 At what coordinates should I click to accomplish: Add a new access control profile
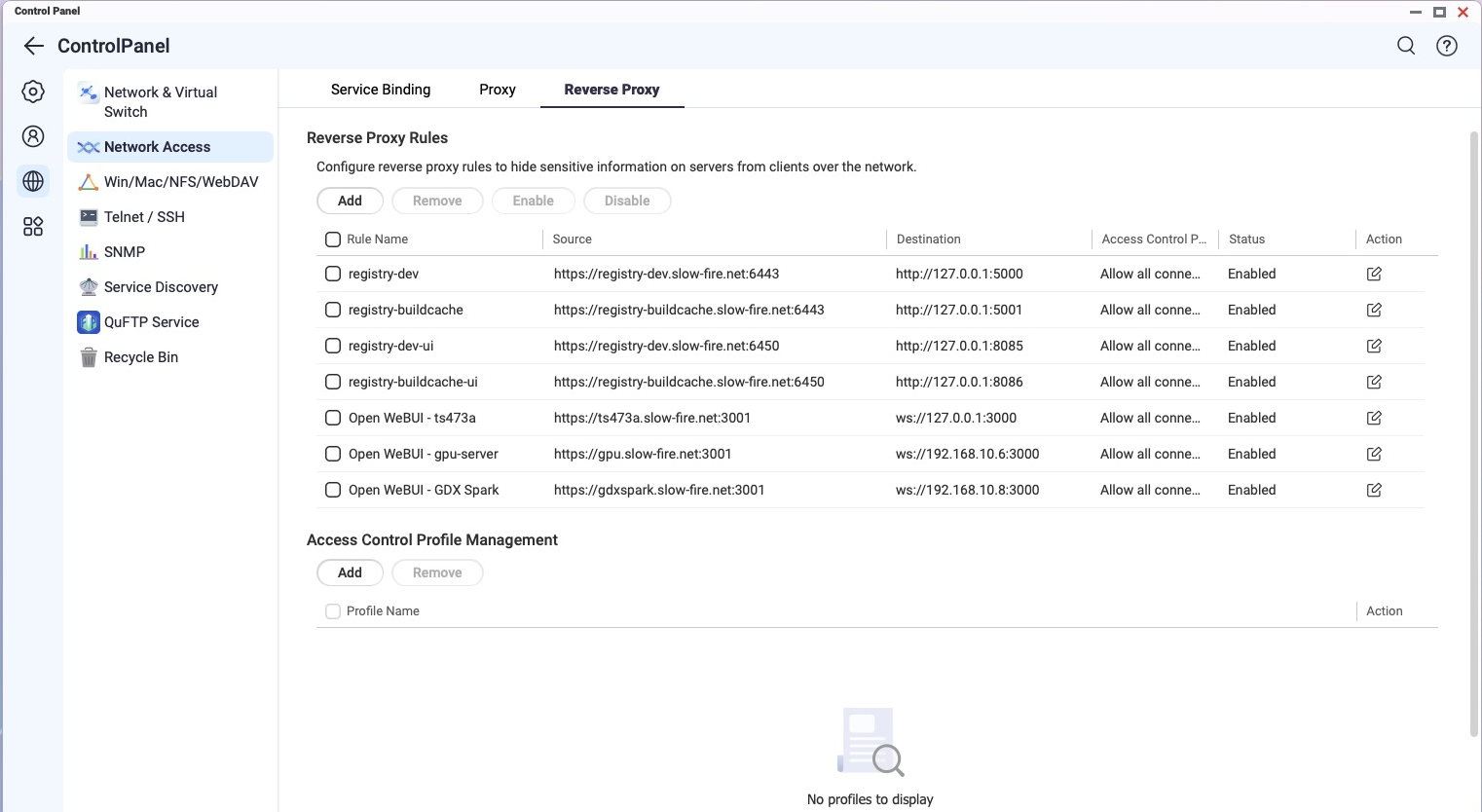[x=350, y=572]
